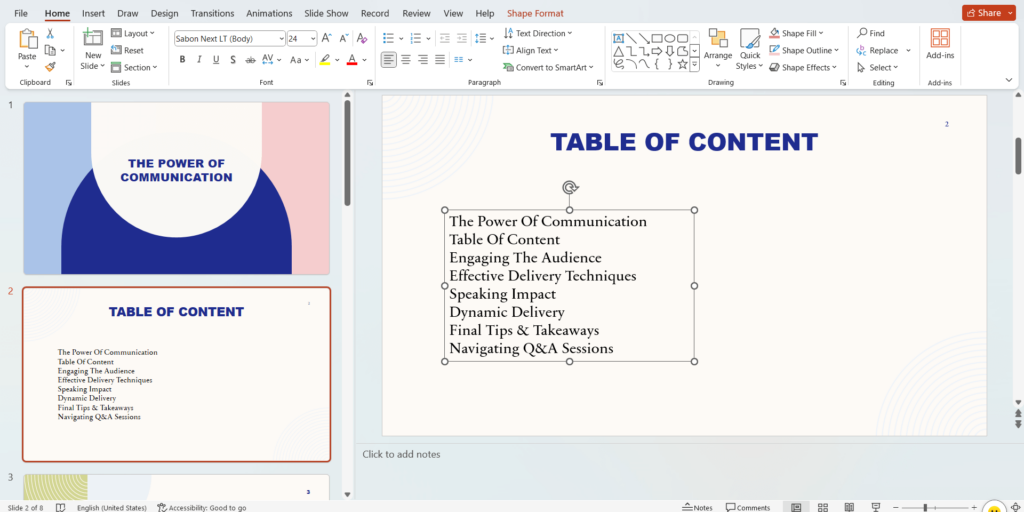The height and width of the screenshot is (512, 1024).
Task: Click the zoom slider in status bar
Action: (925, 507)
